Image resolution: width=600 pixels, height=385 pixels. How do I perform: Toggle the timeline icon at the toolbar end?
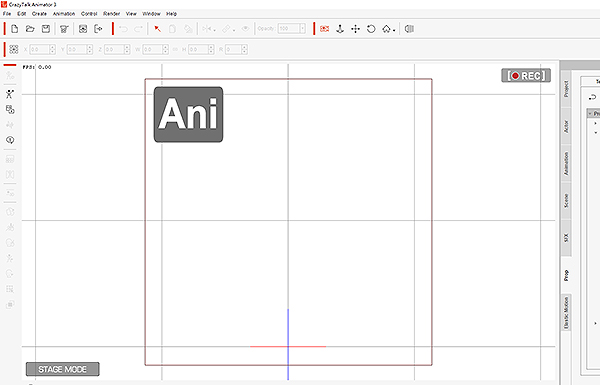click(409, 29)
